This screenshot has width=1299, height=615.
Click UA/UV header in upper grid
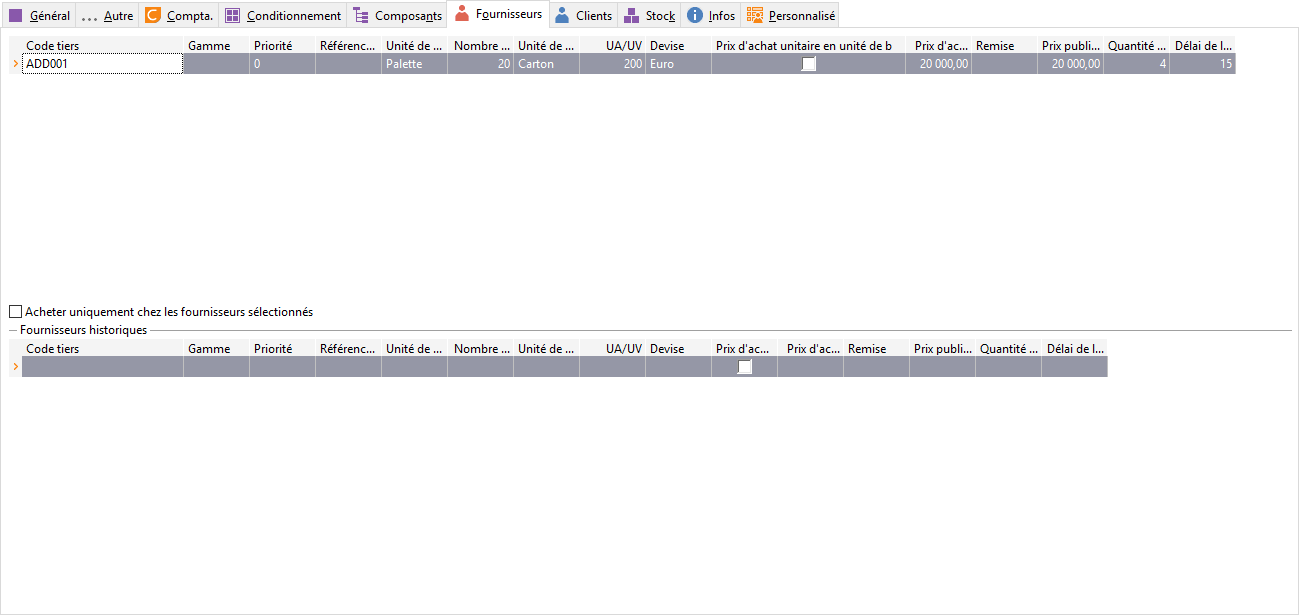coord(613,46)
